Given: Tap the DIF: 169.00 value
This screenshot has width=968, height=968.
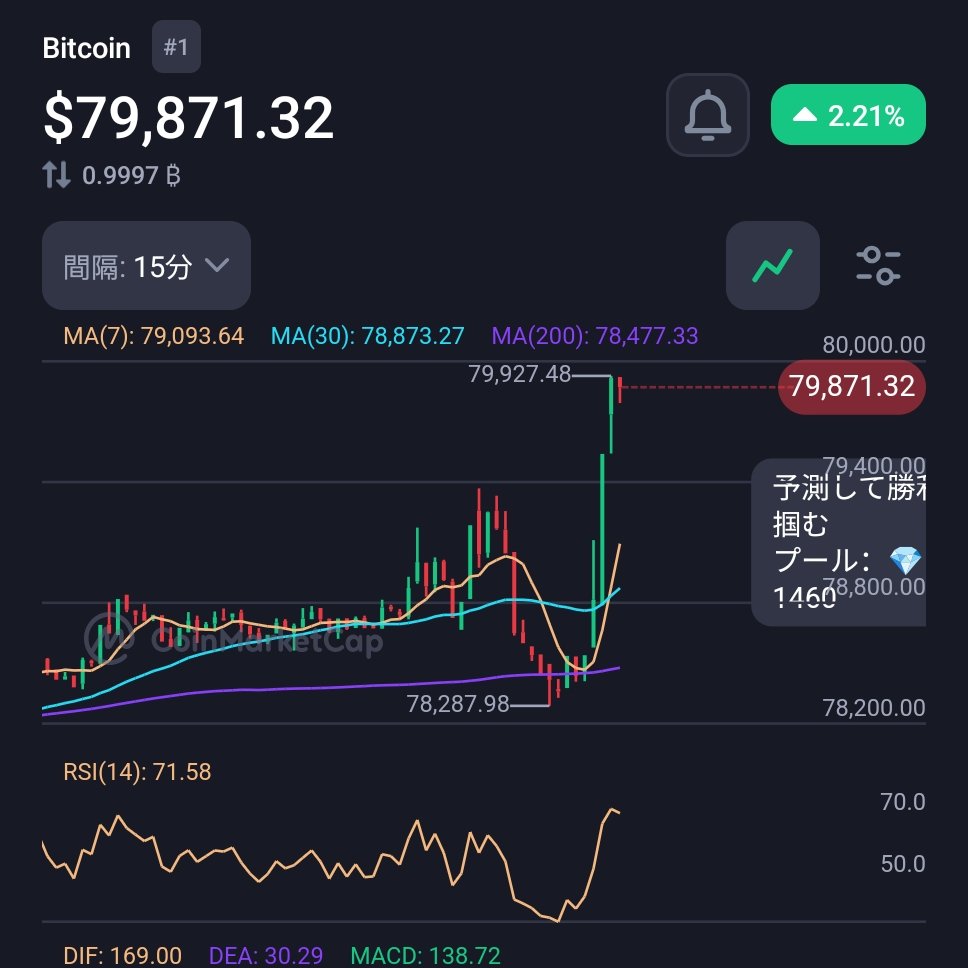Looking at the screenshot, I should coord(122,956).
